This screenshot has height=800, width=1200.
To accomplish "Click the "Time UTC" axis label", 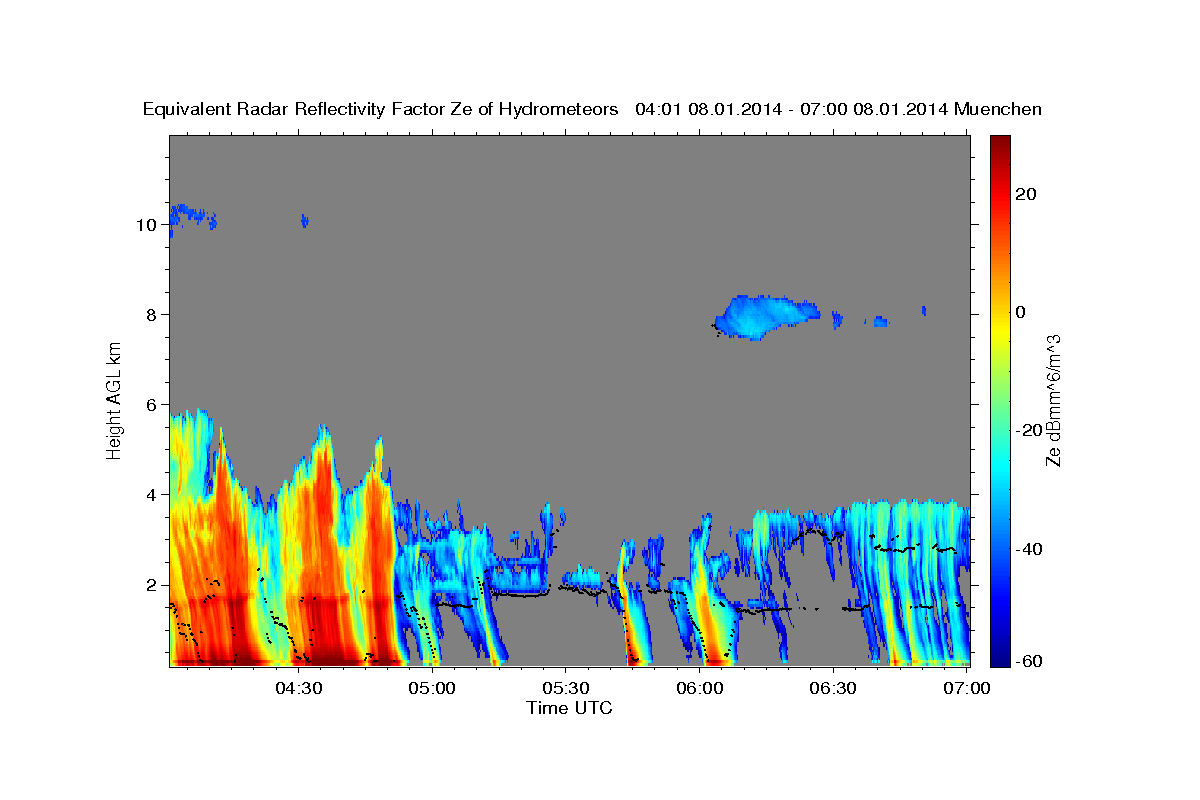I will pos(569,708).
